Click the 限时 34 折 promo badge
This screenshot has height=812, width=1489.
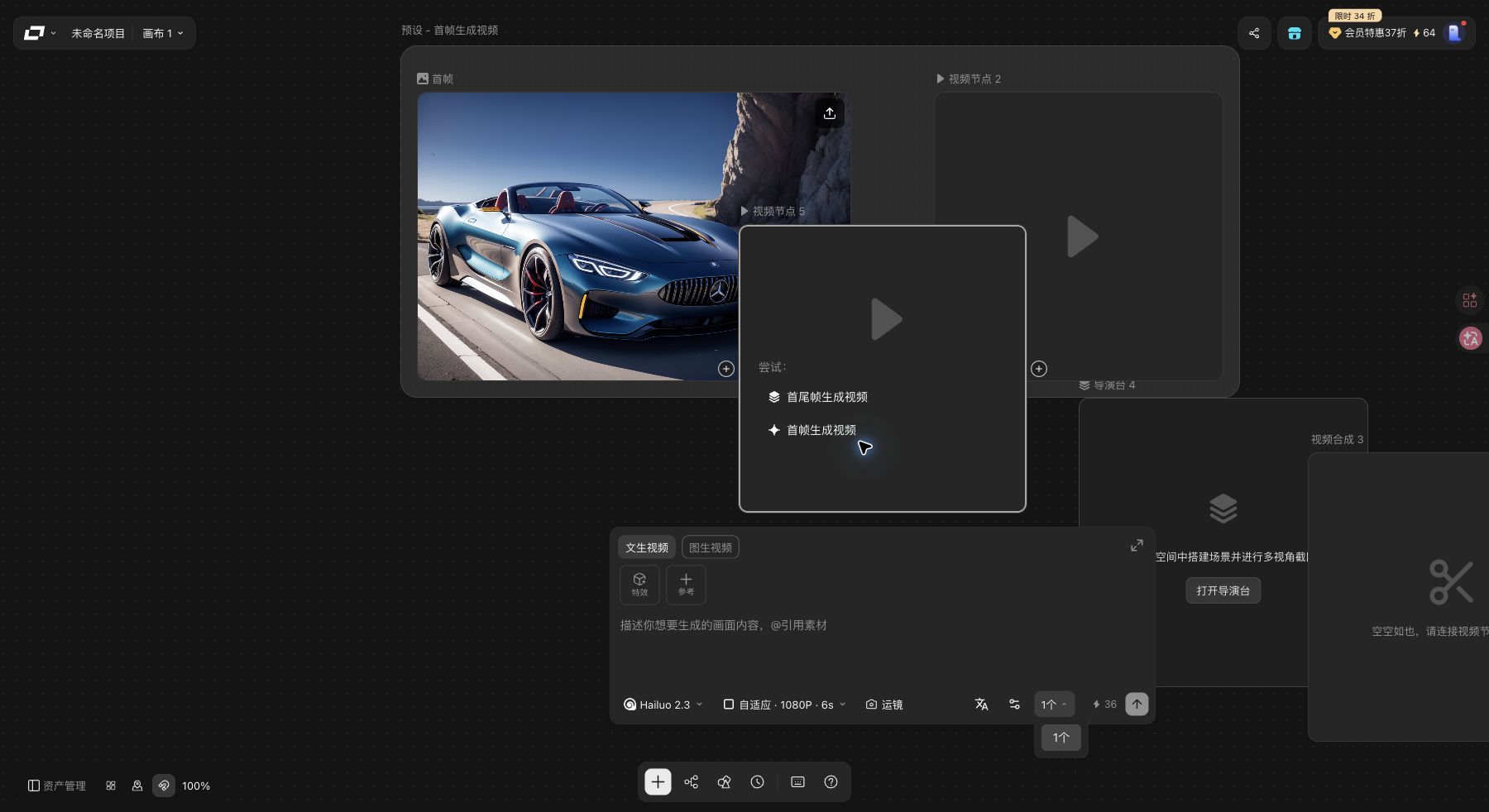pos(1355,16)
